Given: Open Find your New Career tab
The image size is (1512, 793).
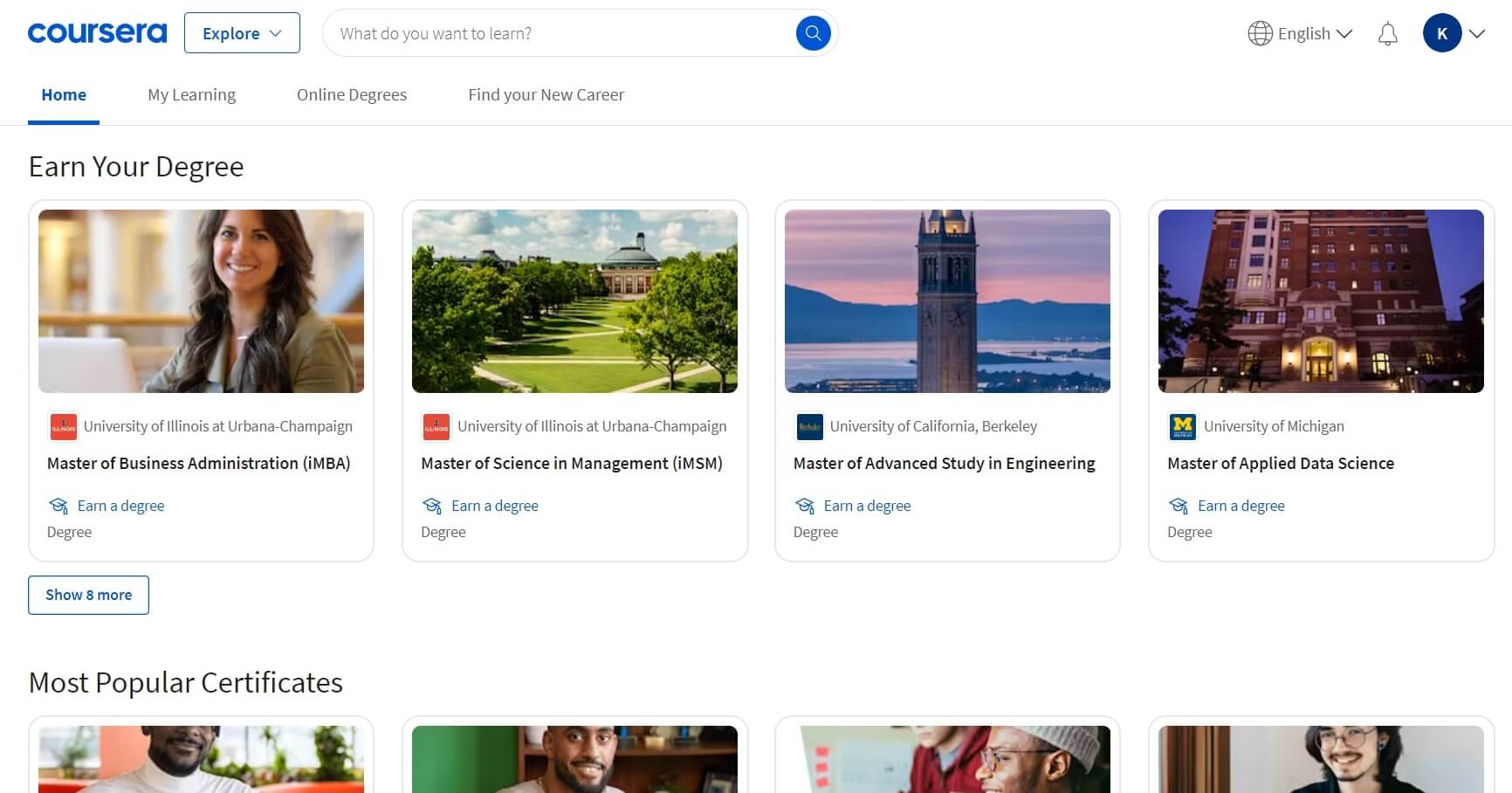Looking at the screenshot, I should tap(546, 94).
